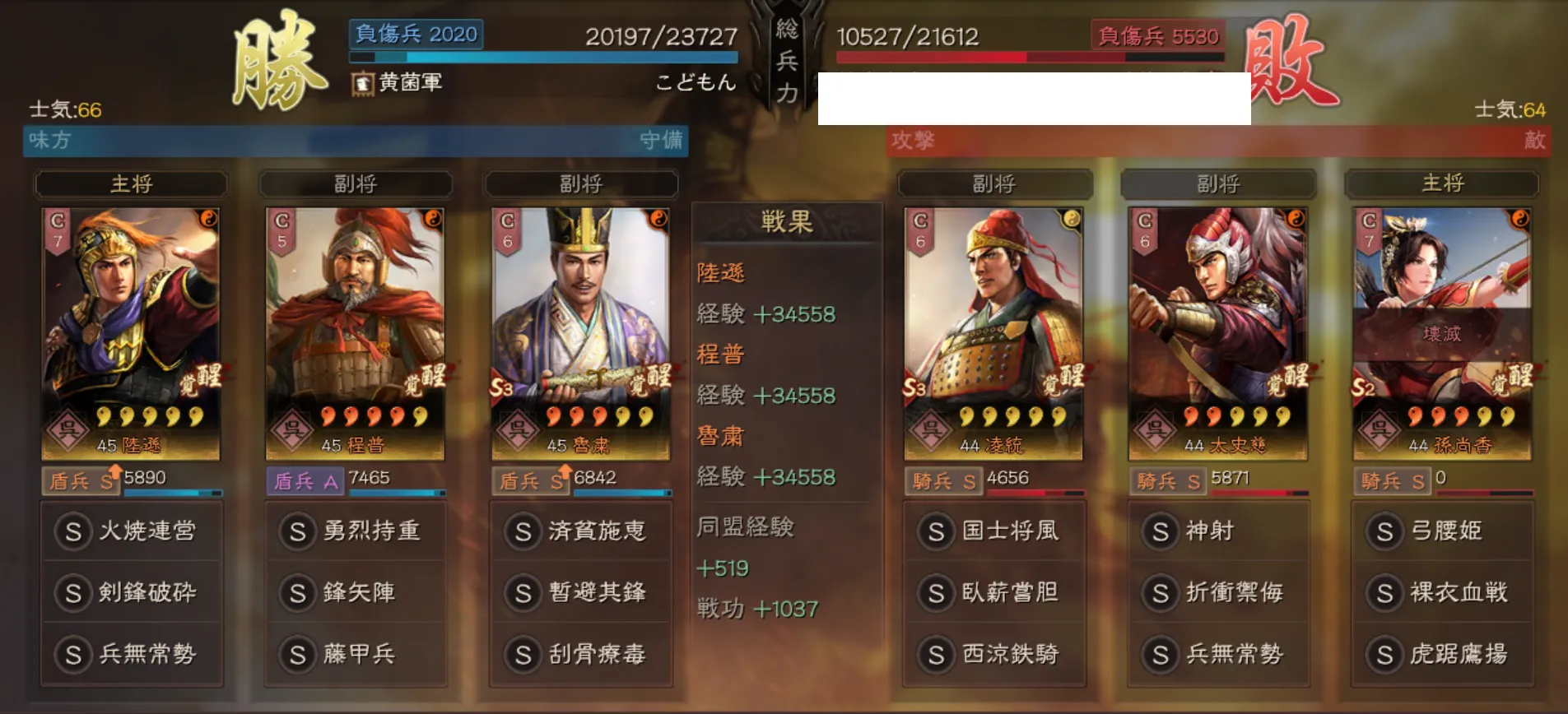Click the 騎兵 S badge under 孫尚香
Screen dimensions: 1568x714
(x=1393, y=481)
